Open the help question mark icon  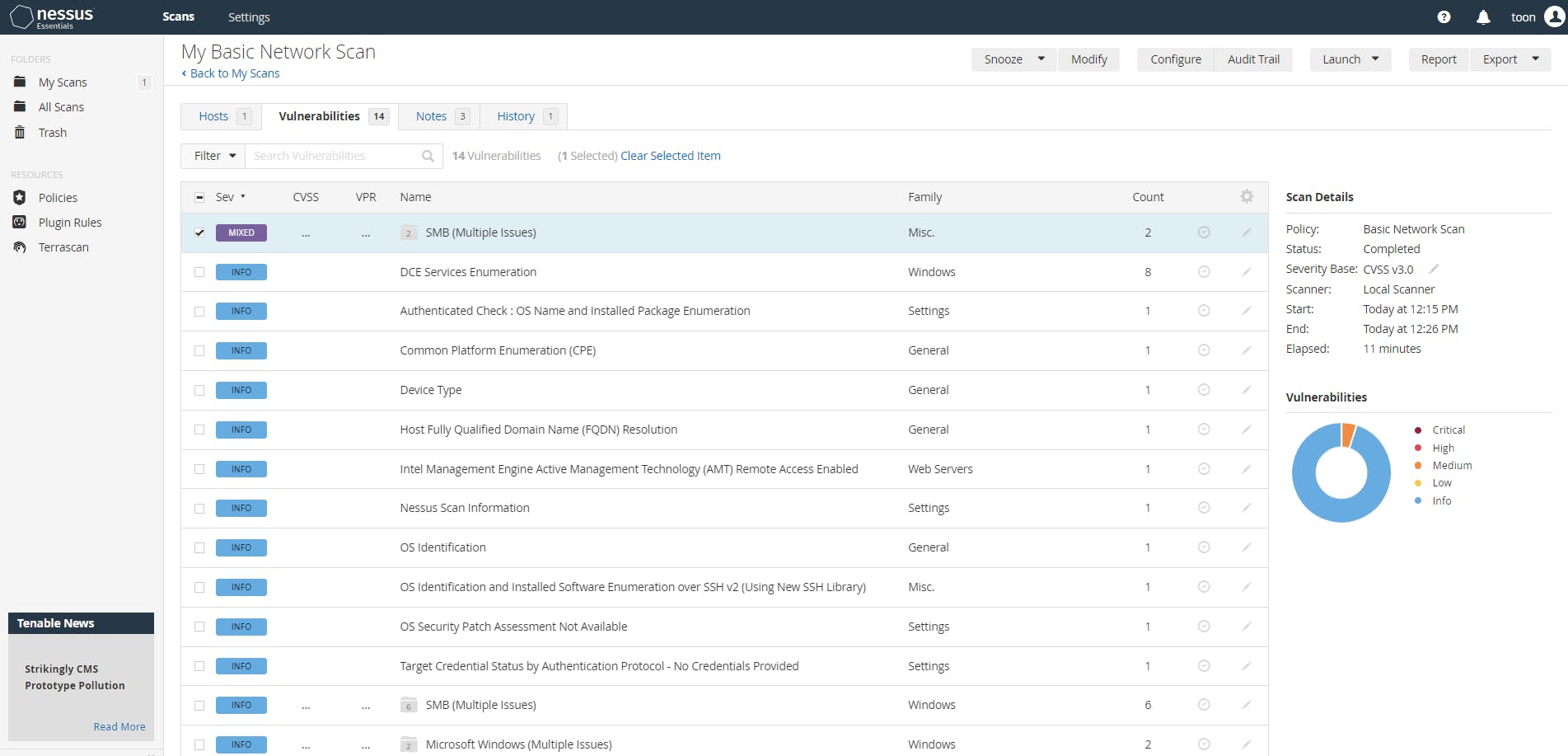click(1444, 17)
